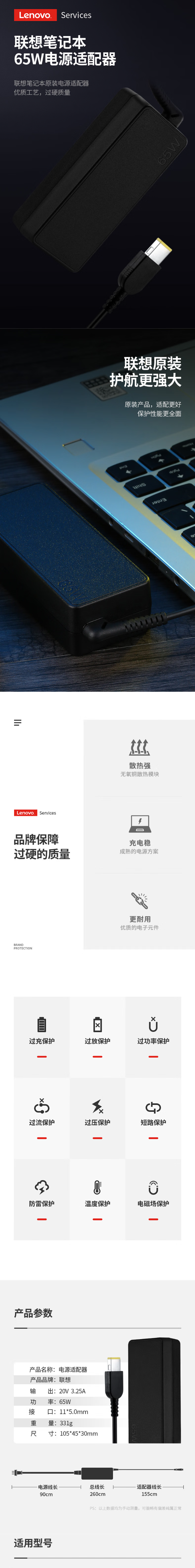The width and height of the screenshot is (195, 1568).
Task: Click the 优质的电子元件 description
Action: [x=139, y=928]
